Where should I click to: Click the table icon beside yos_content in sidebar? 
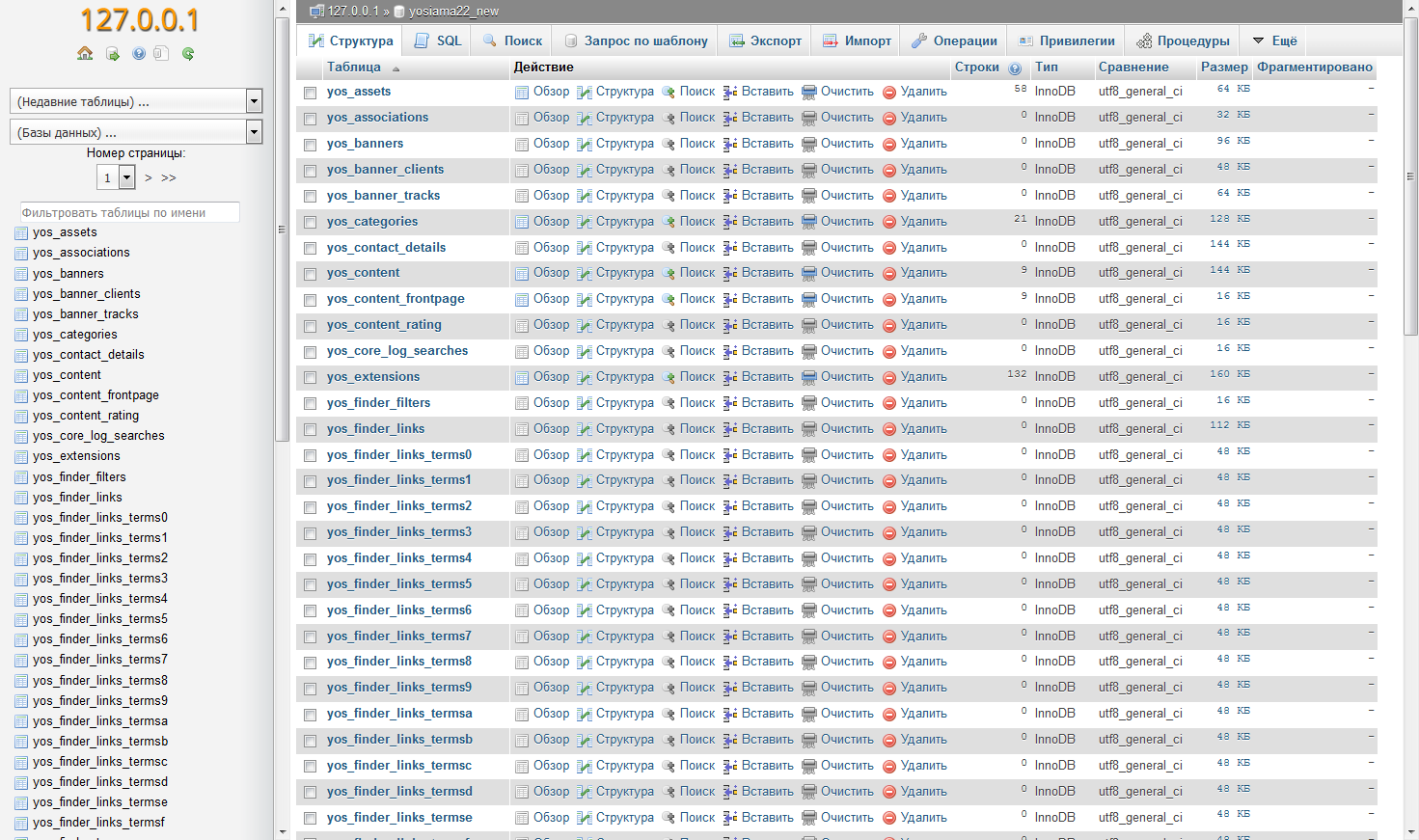click(22, 375)
